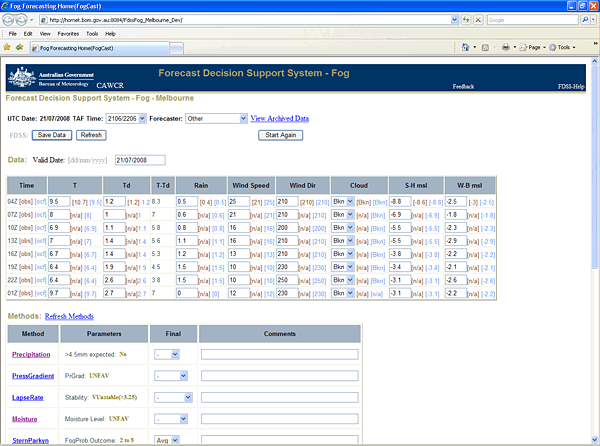Click Australian Government crest logo

click(23, 77)
